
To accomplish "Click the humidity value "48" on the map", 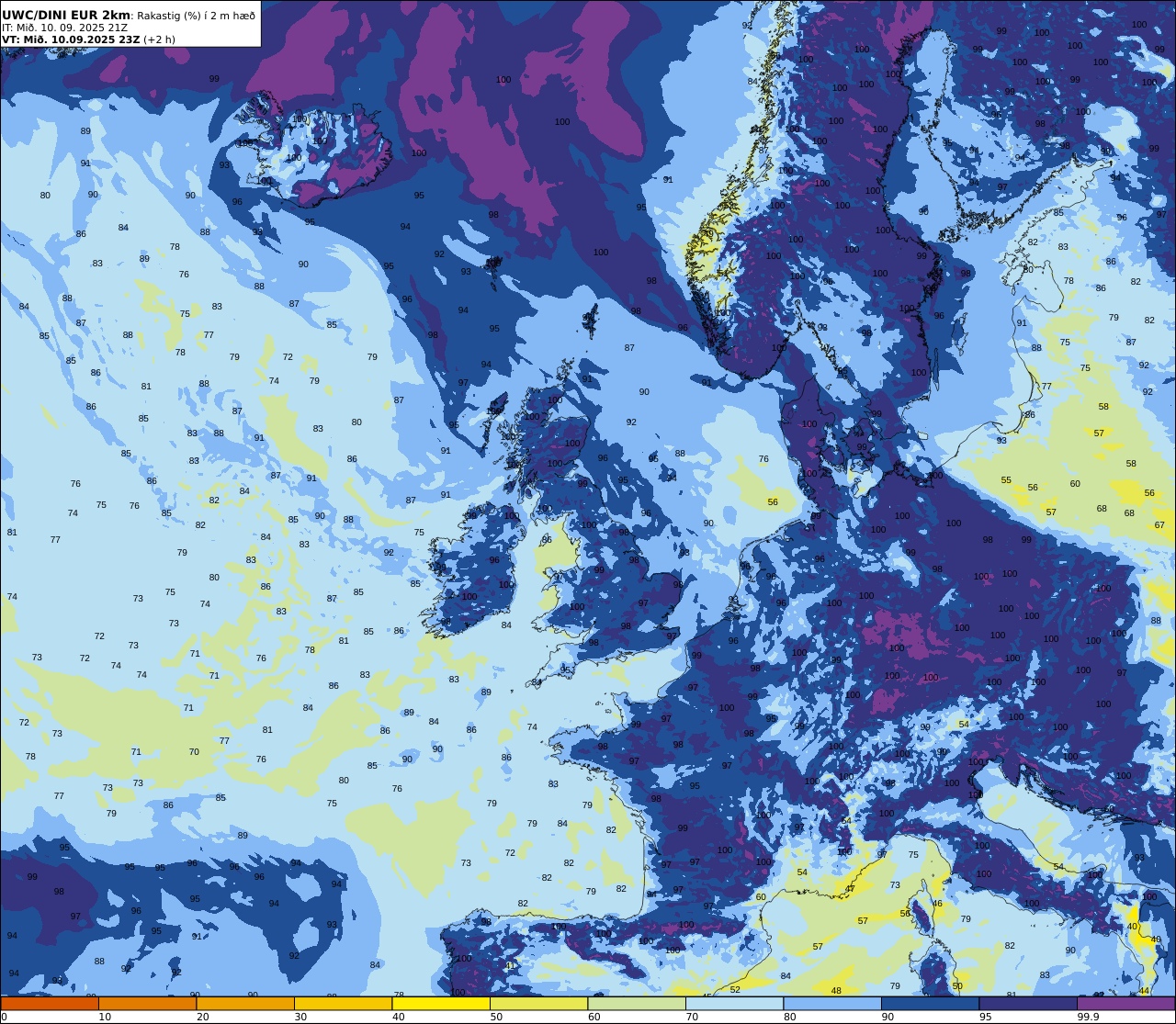I will pyautogui.click(x=836, y=991).
